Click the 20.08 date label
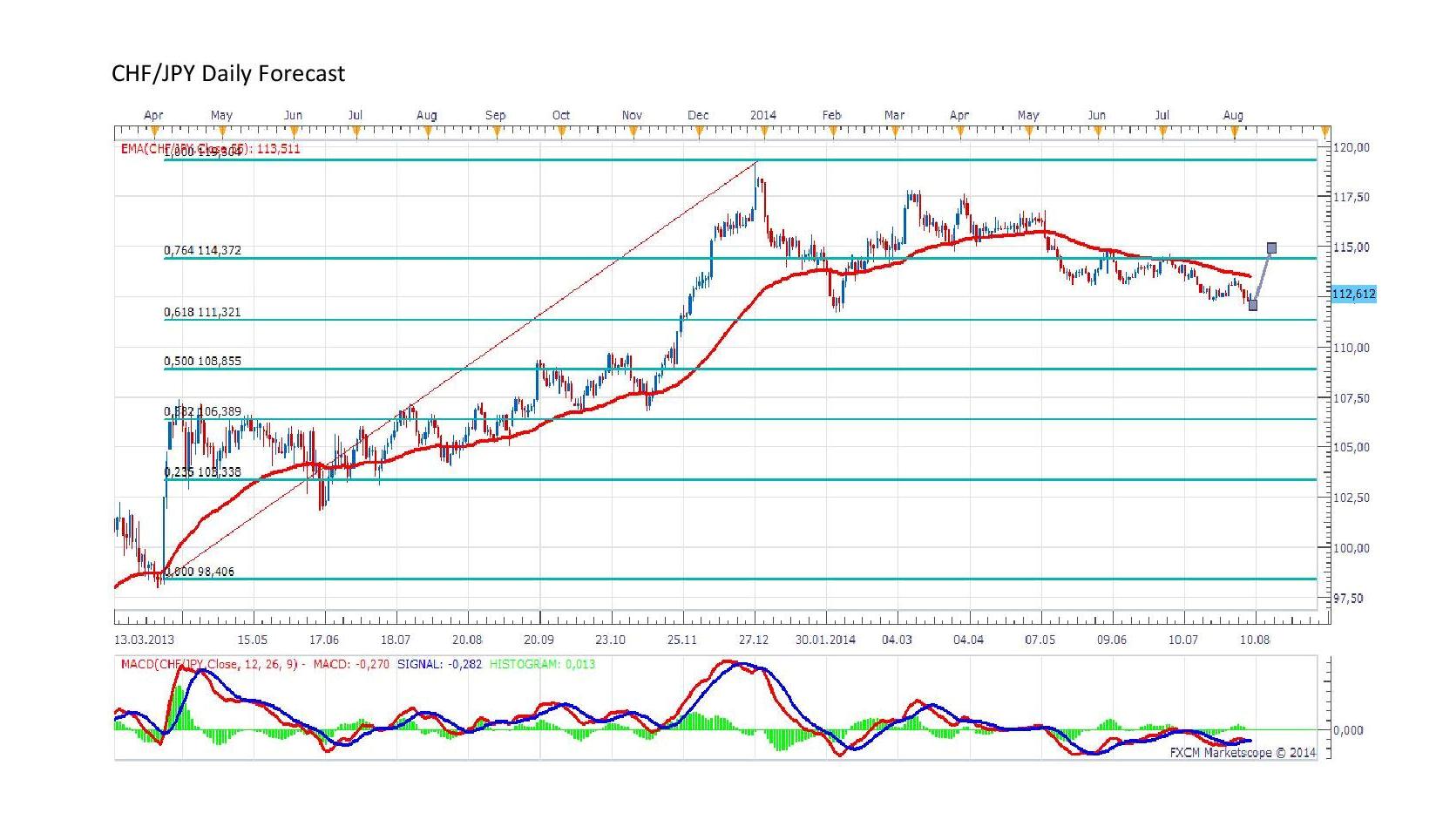1443x840 pixels. click(467, 640)
